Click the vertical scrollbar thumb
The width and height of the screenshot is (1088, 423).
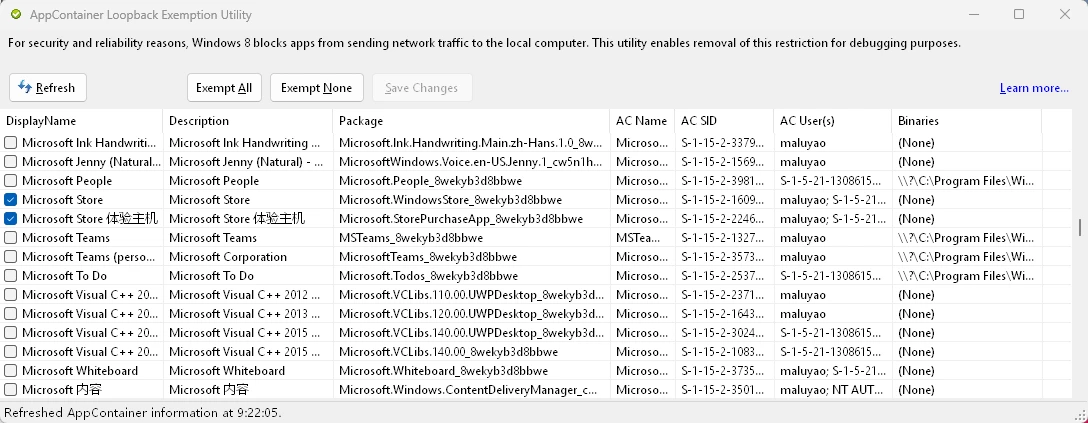[x=1079, y=227]
